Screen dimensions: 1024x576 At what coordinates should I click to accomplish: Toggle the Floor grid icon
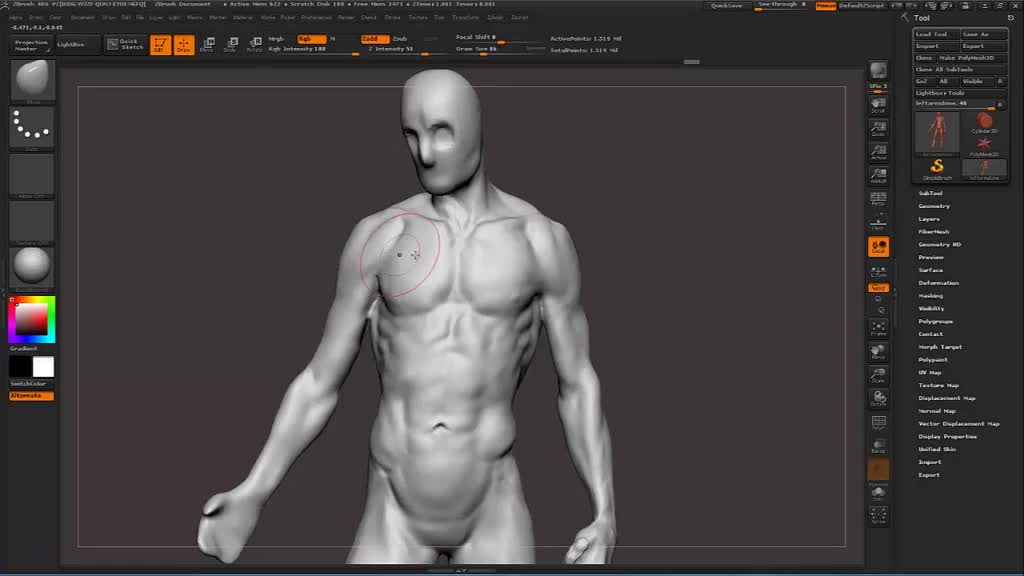(x=878, y=222)
